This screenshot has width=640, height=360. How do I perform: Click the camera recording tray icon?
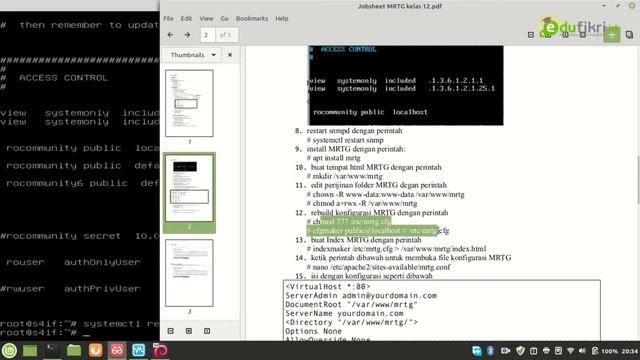(x=505, y=351)
